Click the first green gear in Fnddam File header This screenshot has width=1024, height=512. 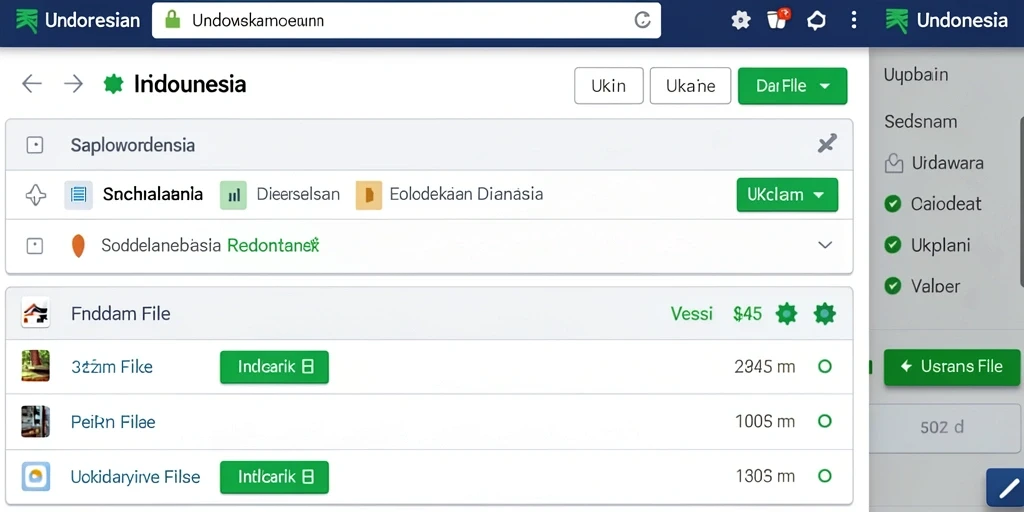click(x=786, y=314)
